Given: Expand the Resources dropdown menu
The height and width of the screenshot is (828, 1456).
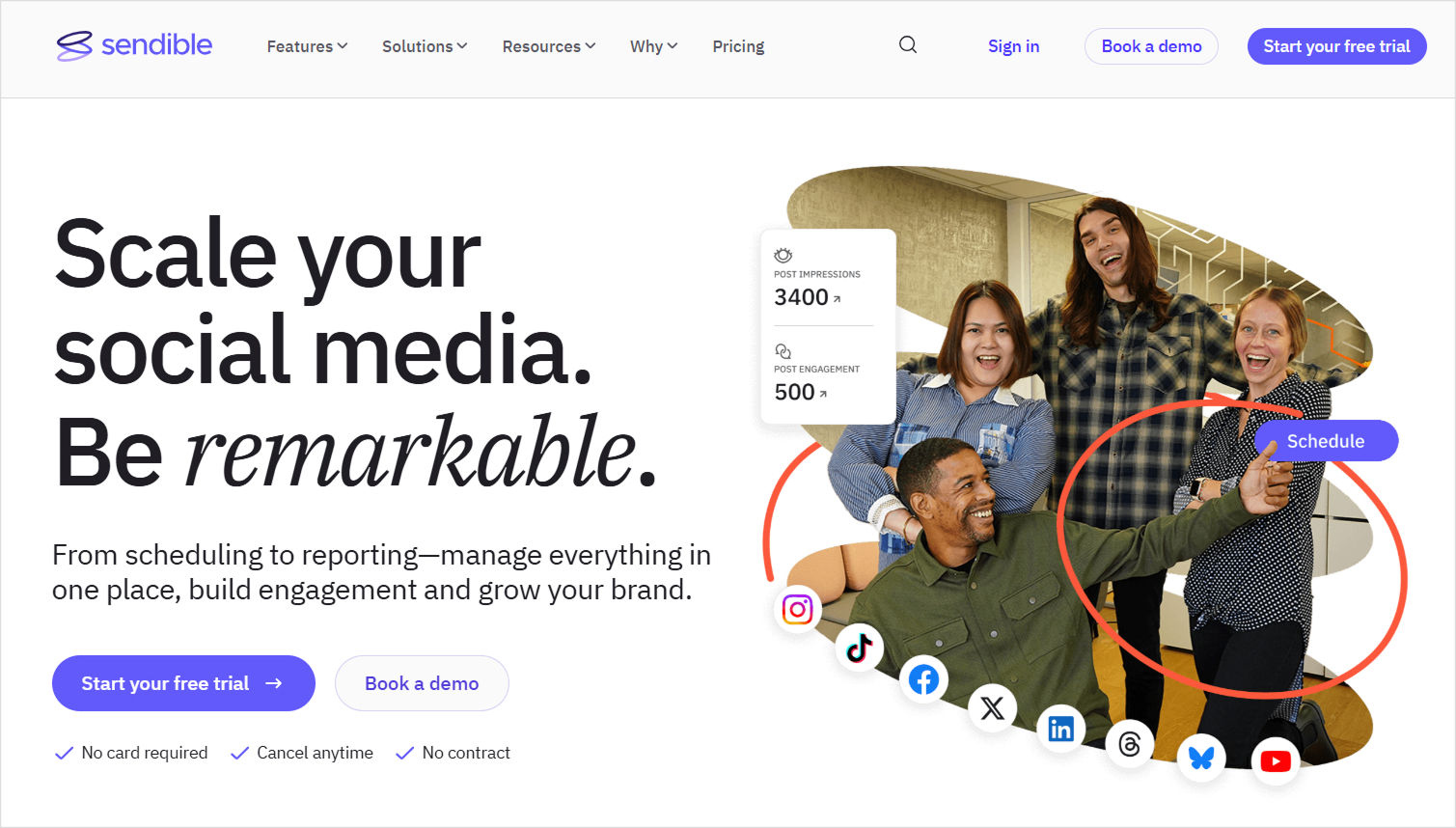Looking at the screenshot, I should click(549, 46).
